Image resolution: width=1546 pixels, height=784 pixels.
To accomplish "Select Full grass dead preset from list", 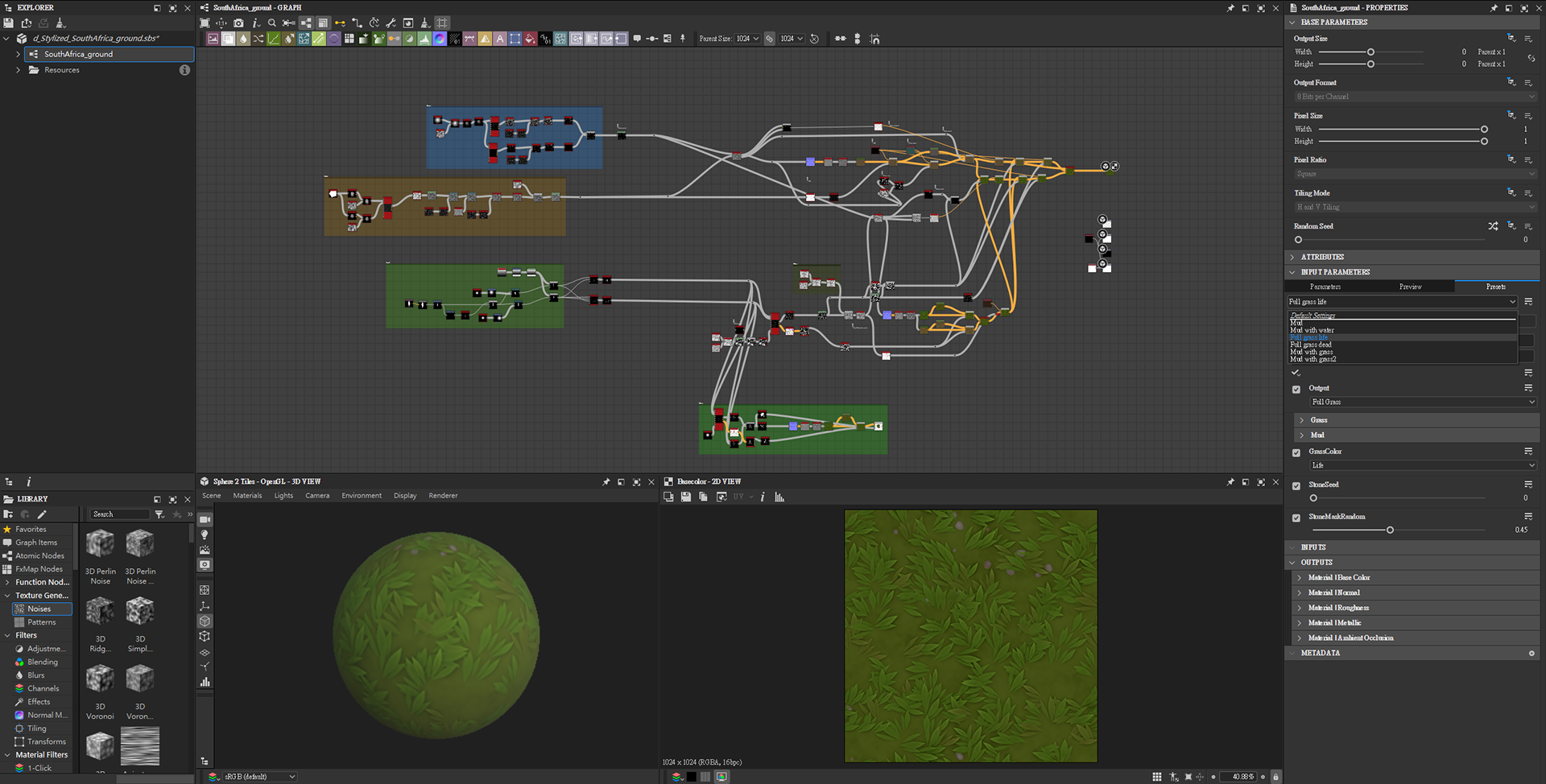I will 1311,345.
